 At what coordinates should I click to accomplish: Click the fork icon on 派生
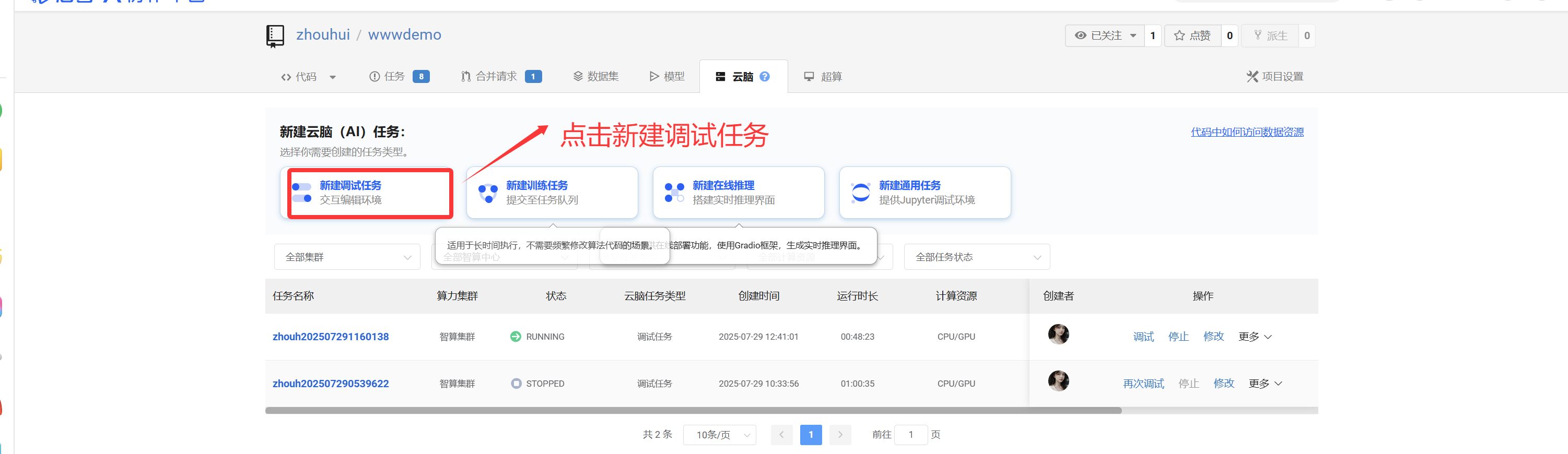click(1258, 35)
